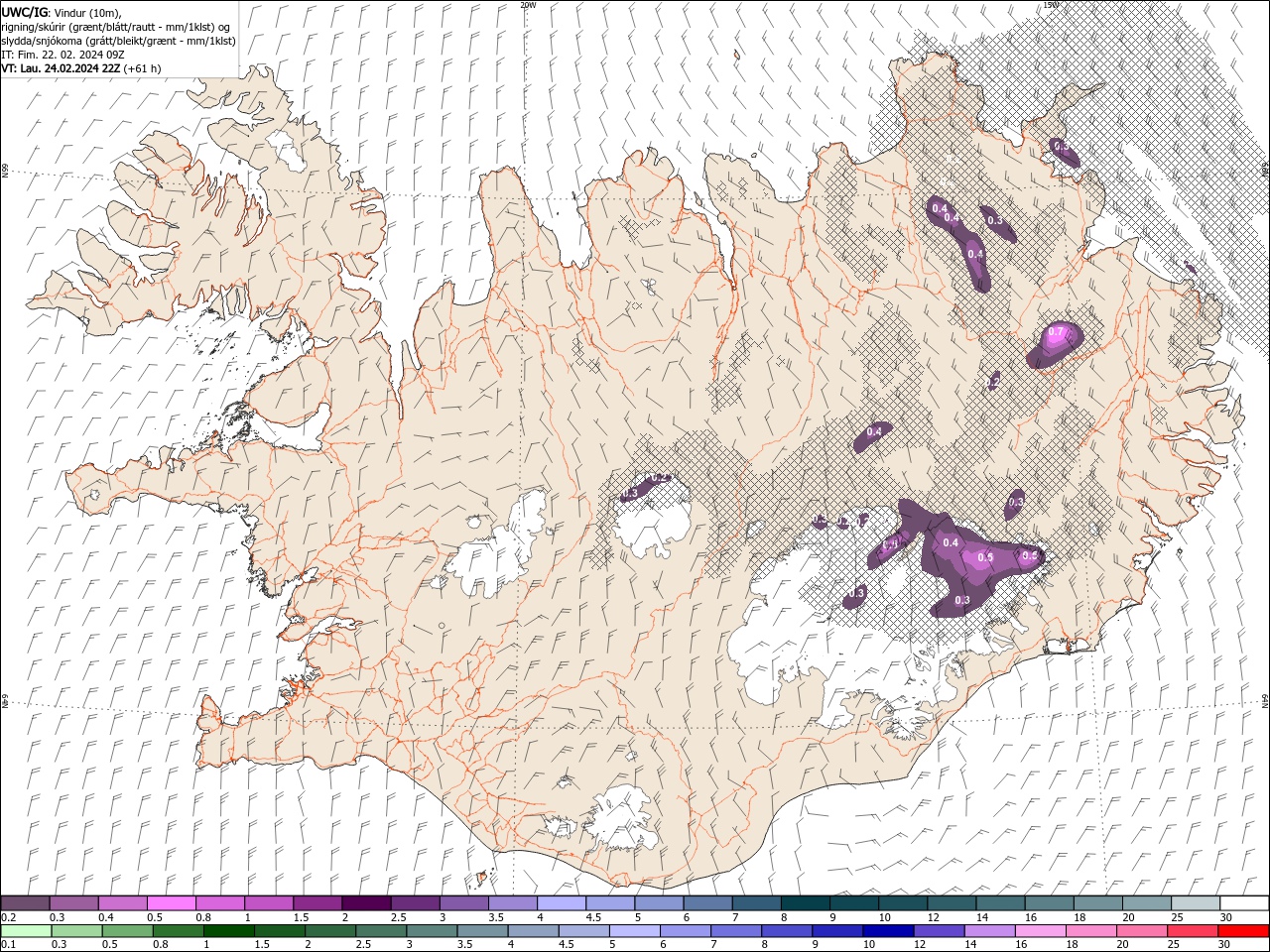Click the 'rigning/skúrir' legend description line

(x=116, y=27)
